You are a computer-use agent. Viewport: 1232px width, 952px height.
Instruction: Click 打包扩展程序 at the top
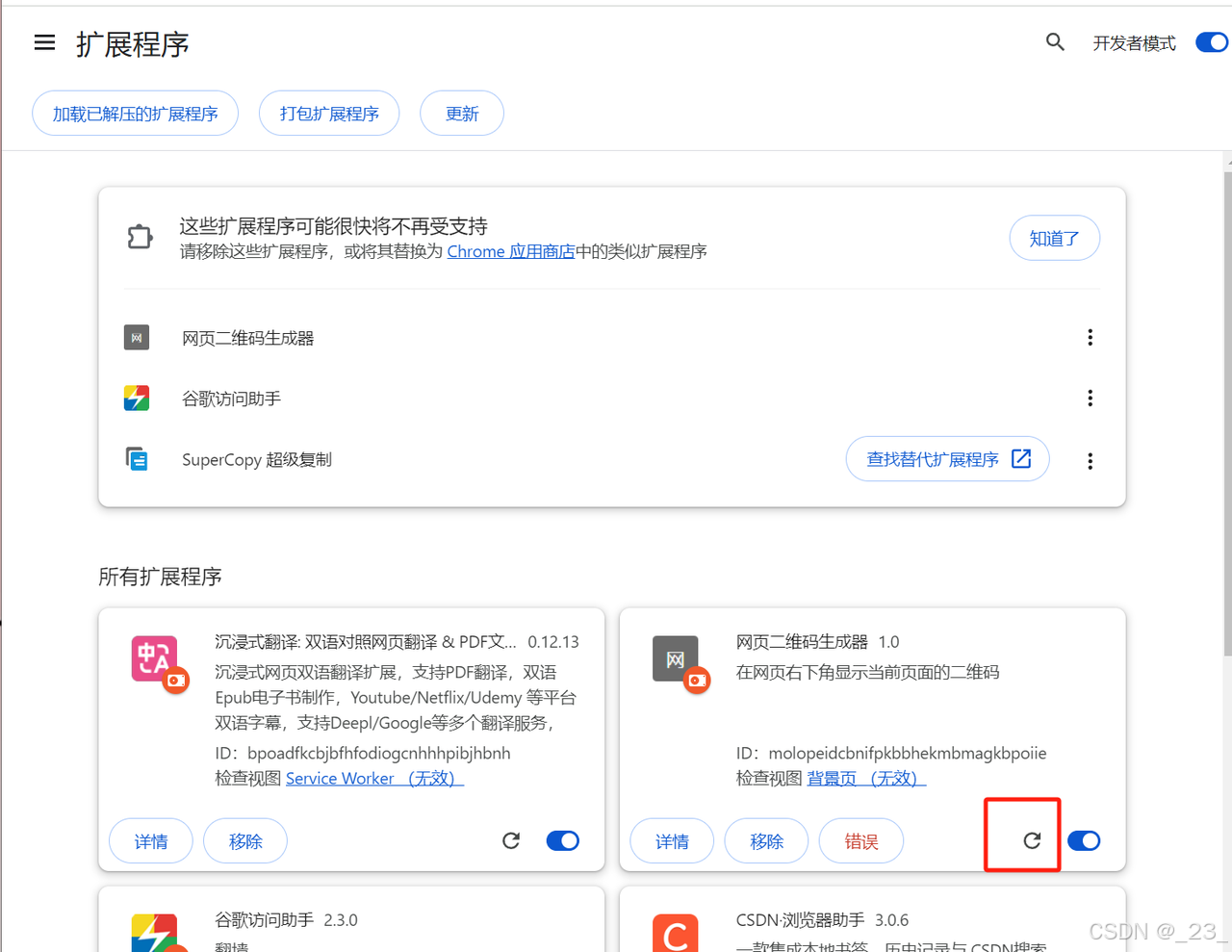328,113
